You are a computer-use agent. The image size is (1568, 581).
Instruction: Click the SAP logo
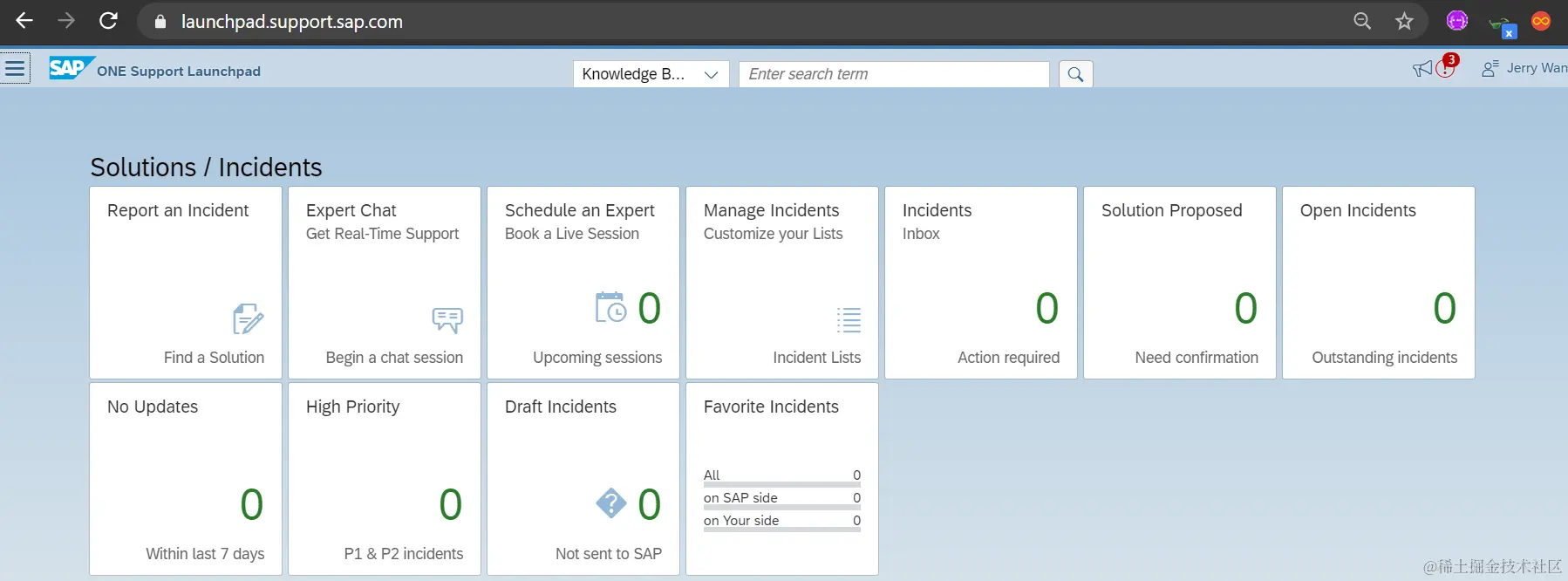pos(71,68)
